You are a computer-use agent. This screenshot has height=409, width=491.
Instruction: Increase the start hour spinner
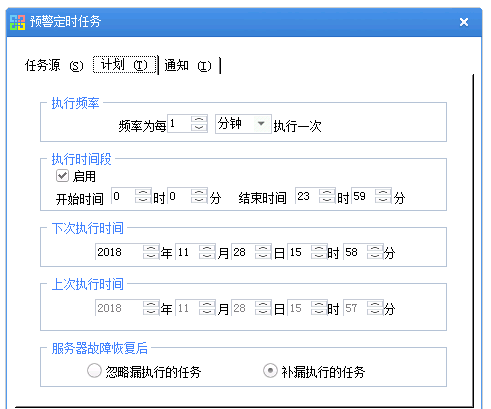[143, 192]
